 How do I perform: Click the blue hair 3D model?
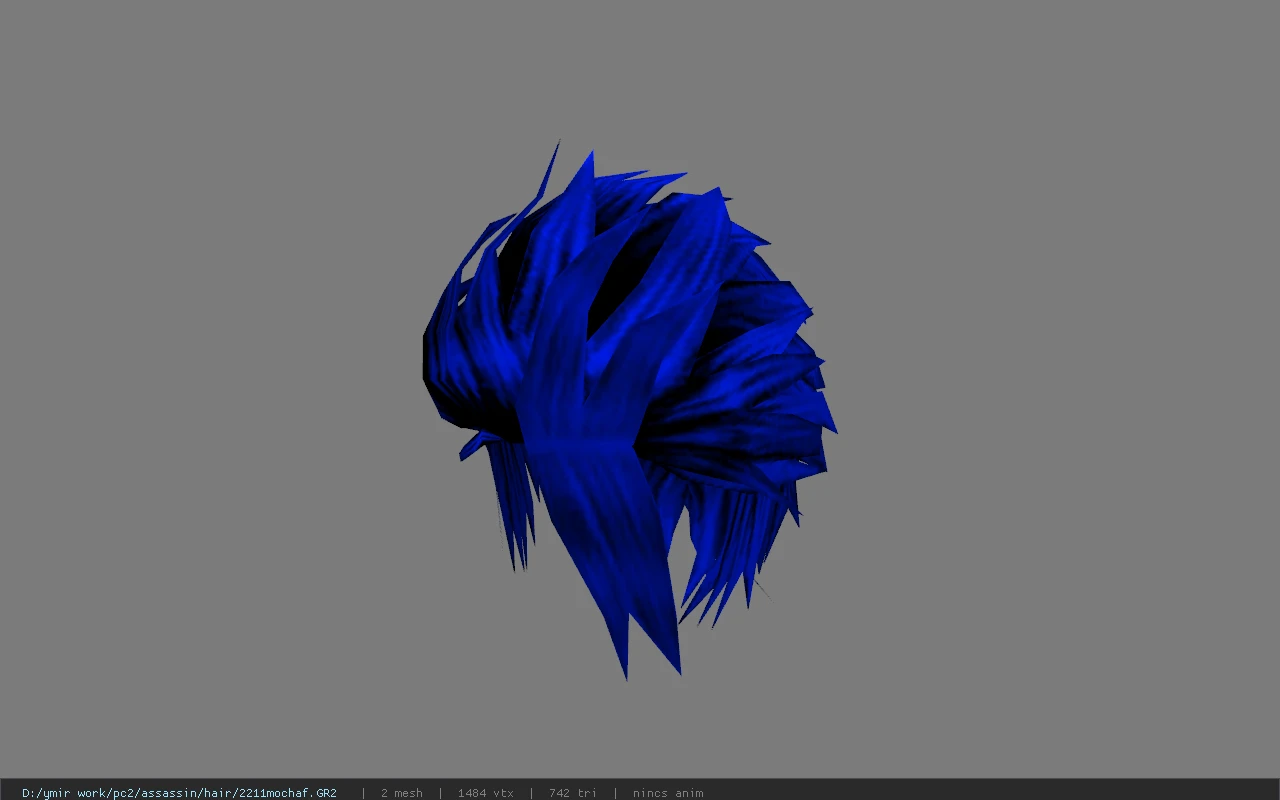pos(628,410)
